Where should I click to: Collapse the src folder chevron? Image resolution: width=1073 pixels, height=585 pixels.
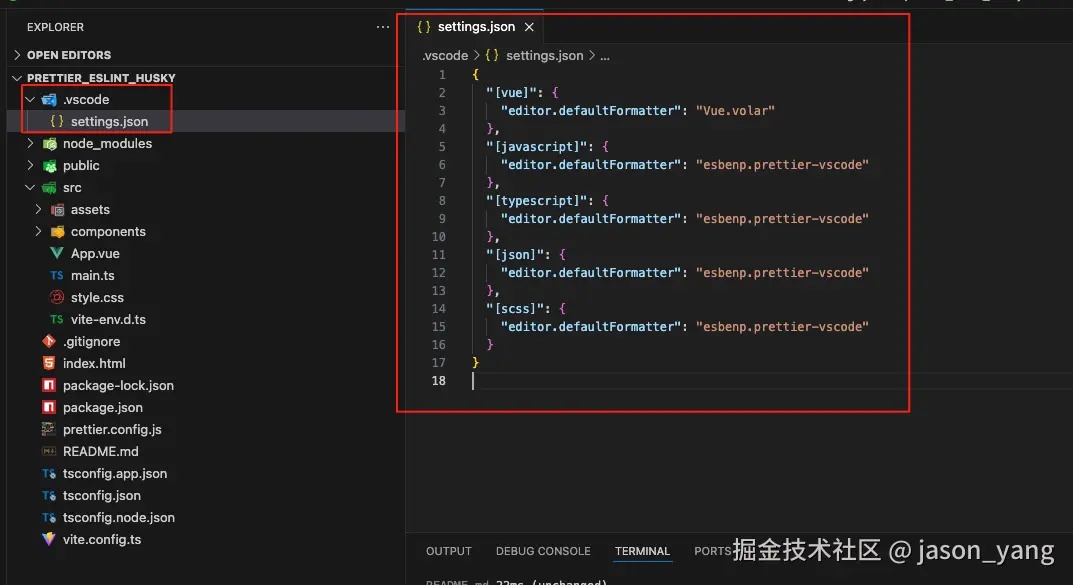(x=30, y=187)
